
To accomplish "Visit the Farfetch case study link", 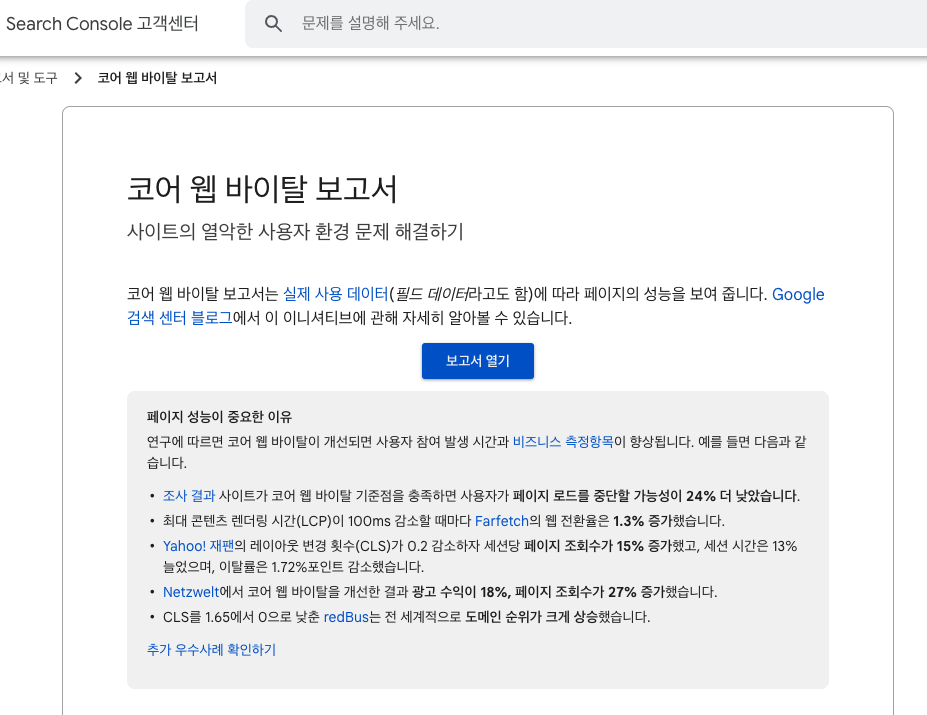I will (x=502, y=521).
